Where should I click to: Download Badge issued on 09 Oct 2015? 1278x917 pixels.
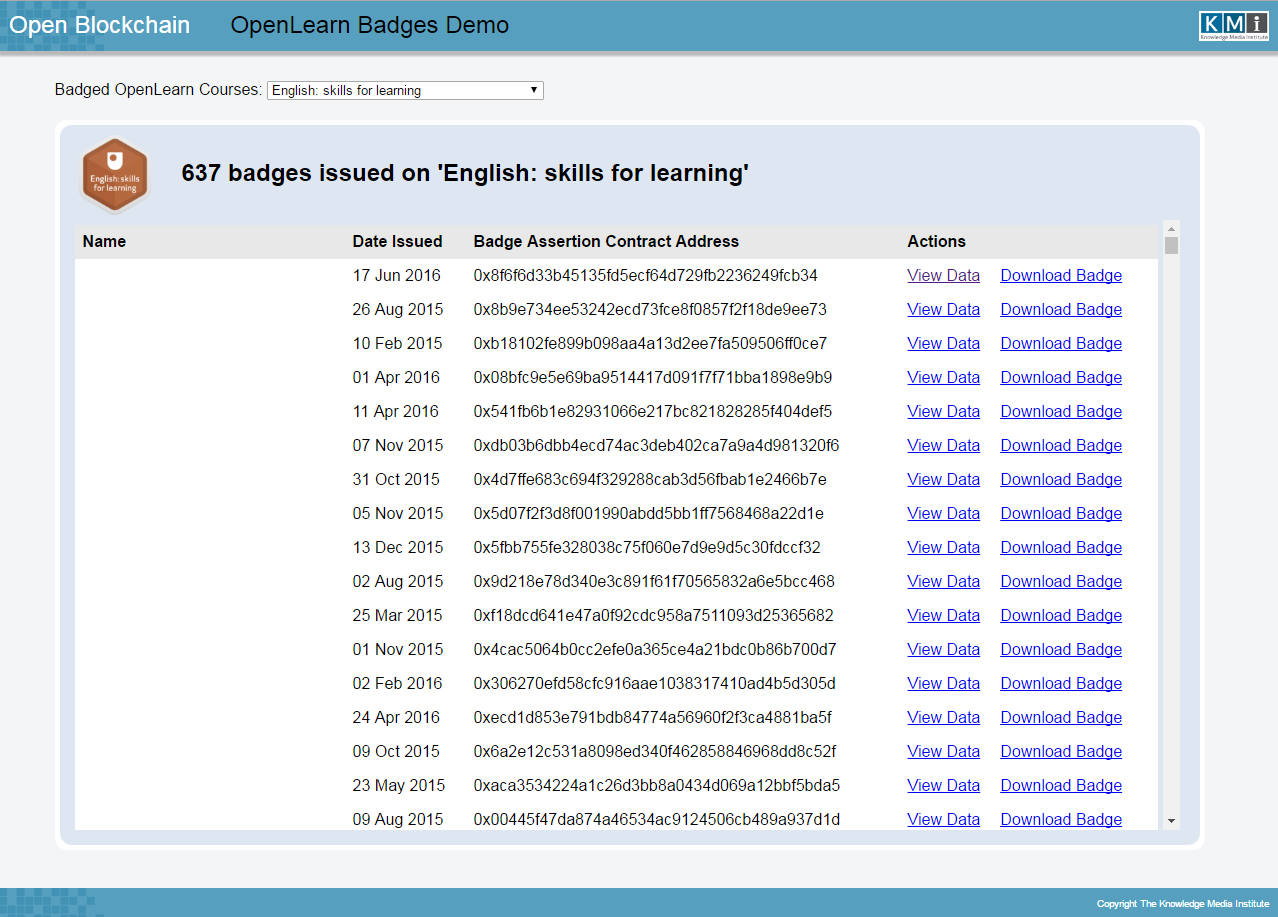coord(1060,752)
